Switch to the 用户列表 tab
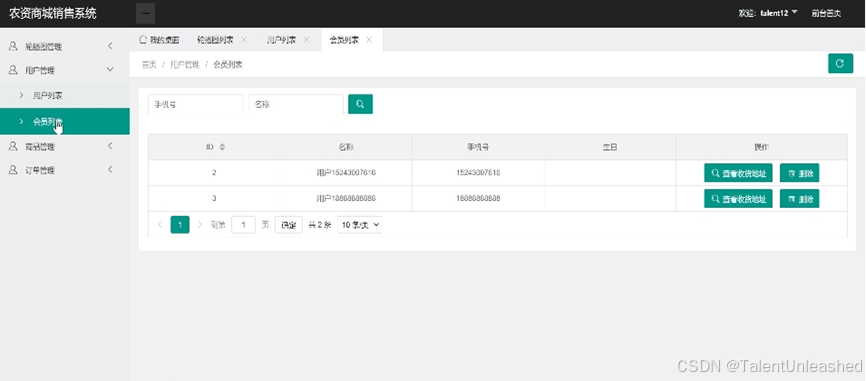The image size is (866, 381). tap(281, 40)
